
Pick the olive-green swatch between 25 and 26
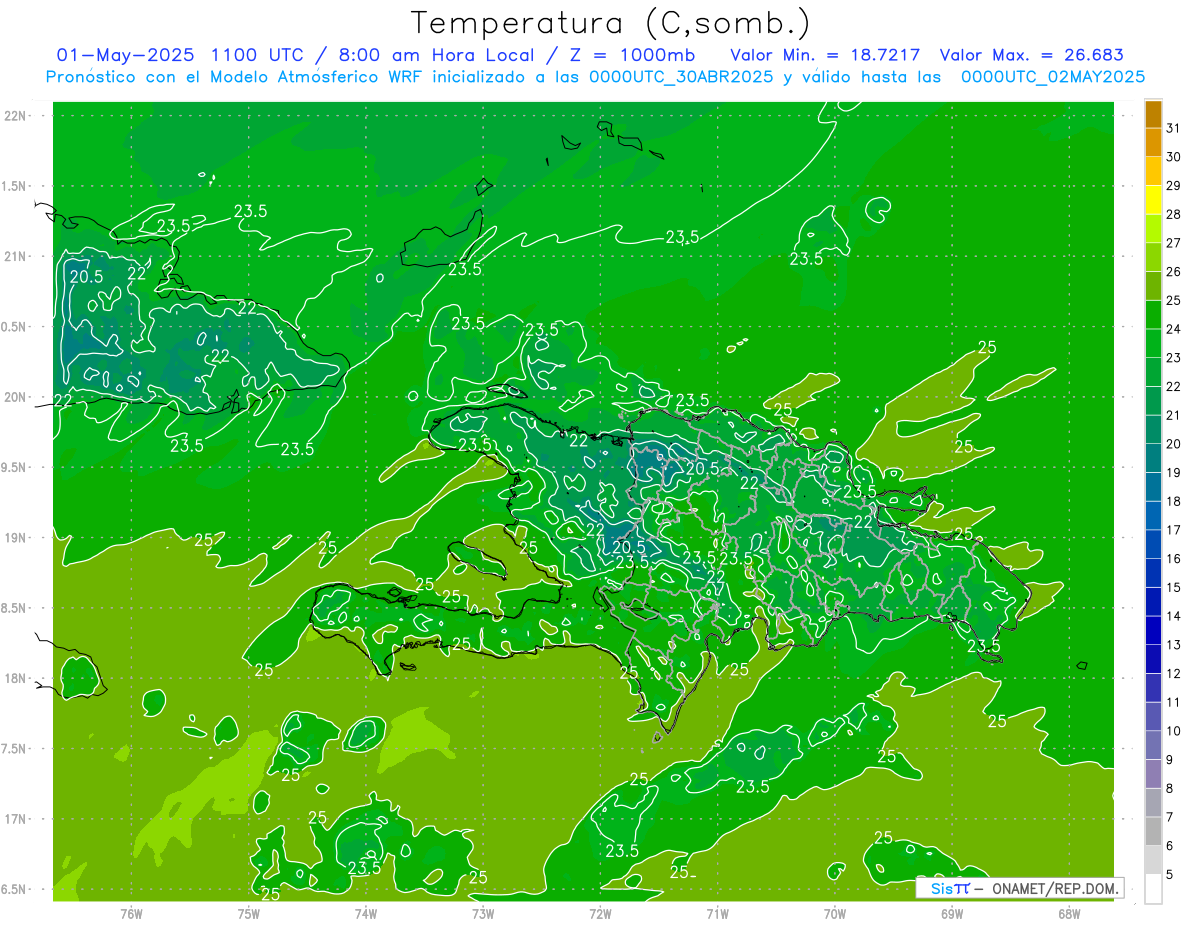pyautogui.click(x=1153, y=286)
